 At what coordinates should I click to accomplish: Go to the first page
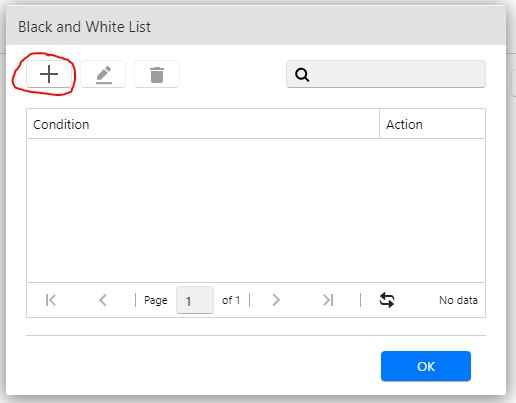[x=51, y=300]
